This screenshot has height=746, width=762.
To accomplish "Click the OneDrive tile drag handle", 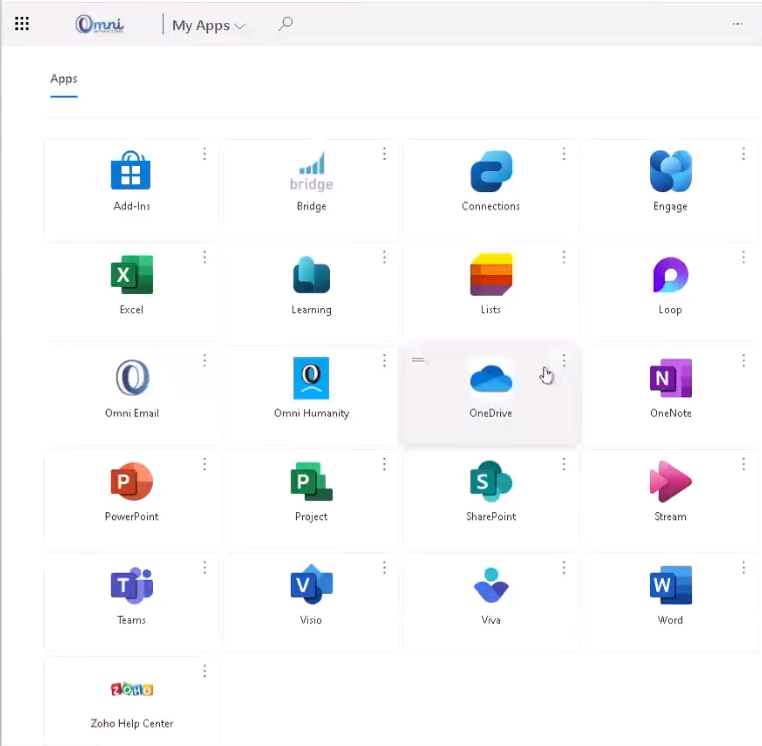I will point(418,360).
